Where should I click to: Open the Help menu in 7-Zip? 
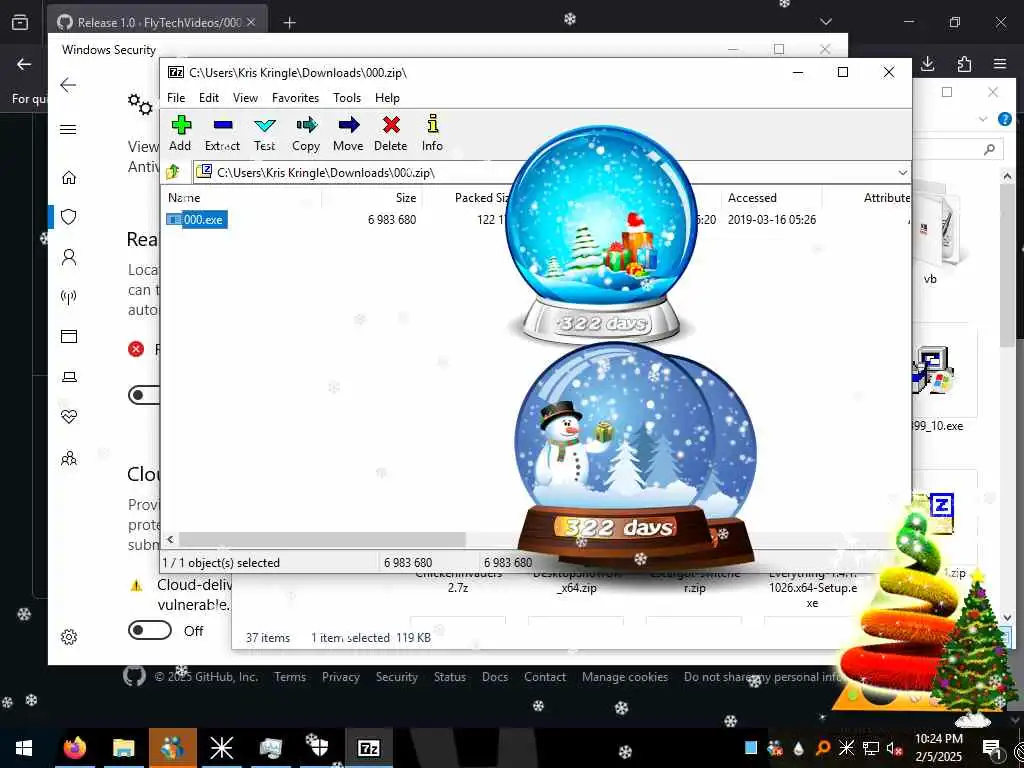coord(387,98)
